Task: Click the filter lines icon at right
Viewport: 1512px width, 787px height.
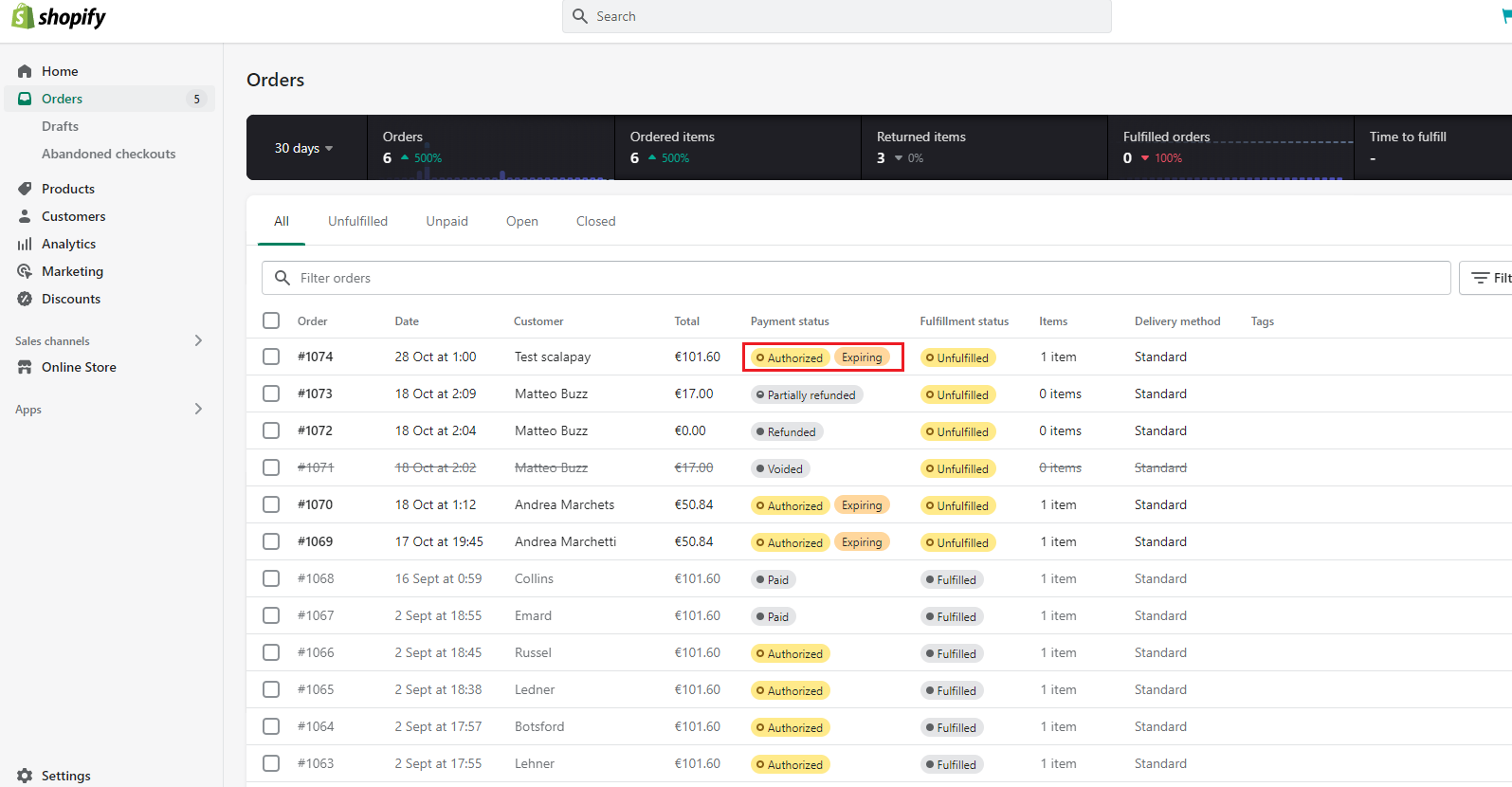Action: pos(1480,278)
